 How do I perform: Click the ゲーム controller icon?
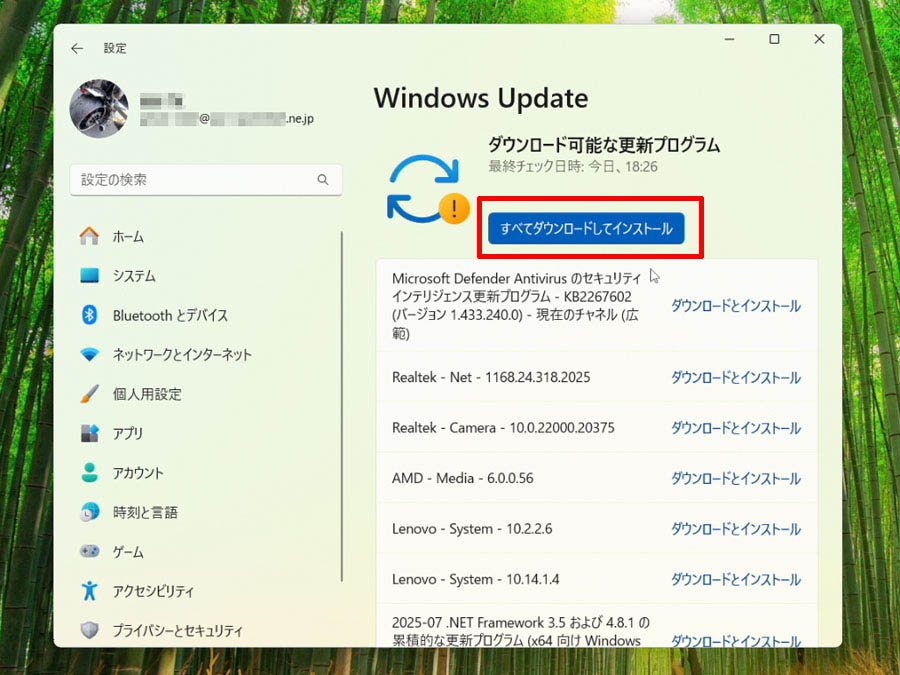(x=89, y=551)
